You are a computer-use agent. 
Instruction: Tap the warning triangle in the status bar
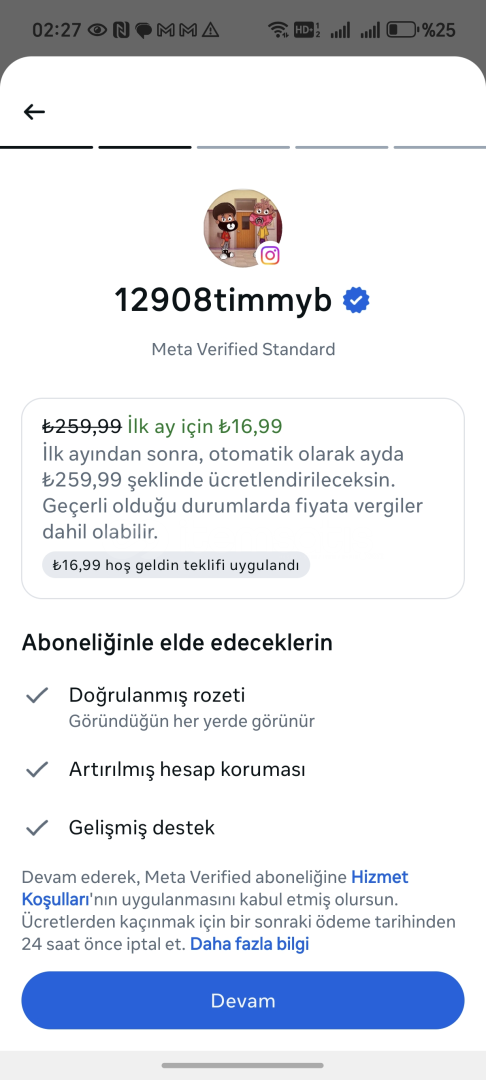(x=210, y=30)
